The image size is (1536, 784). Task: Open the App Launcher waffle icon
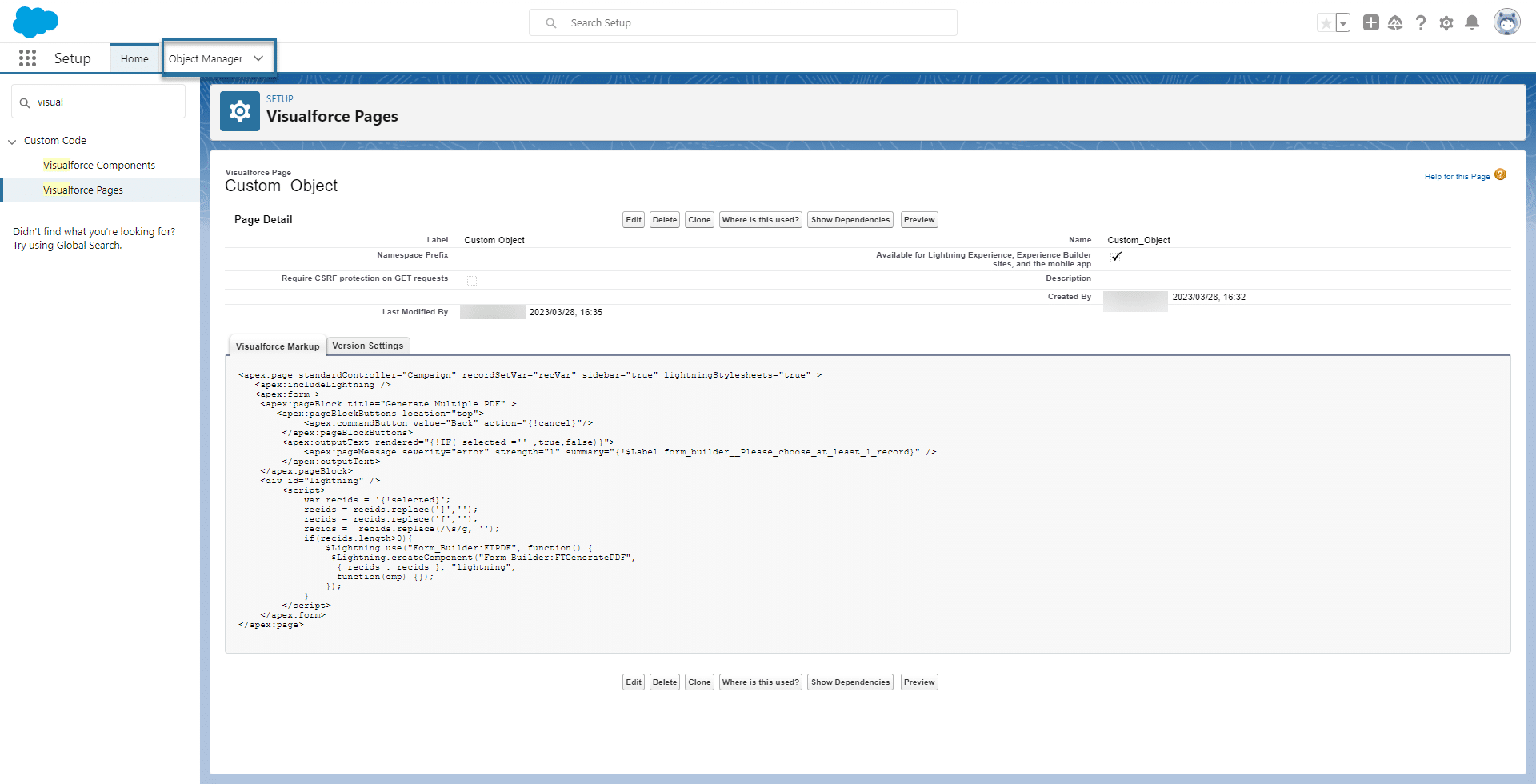tap(27, 58)
